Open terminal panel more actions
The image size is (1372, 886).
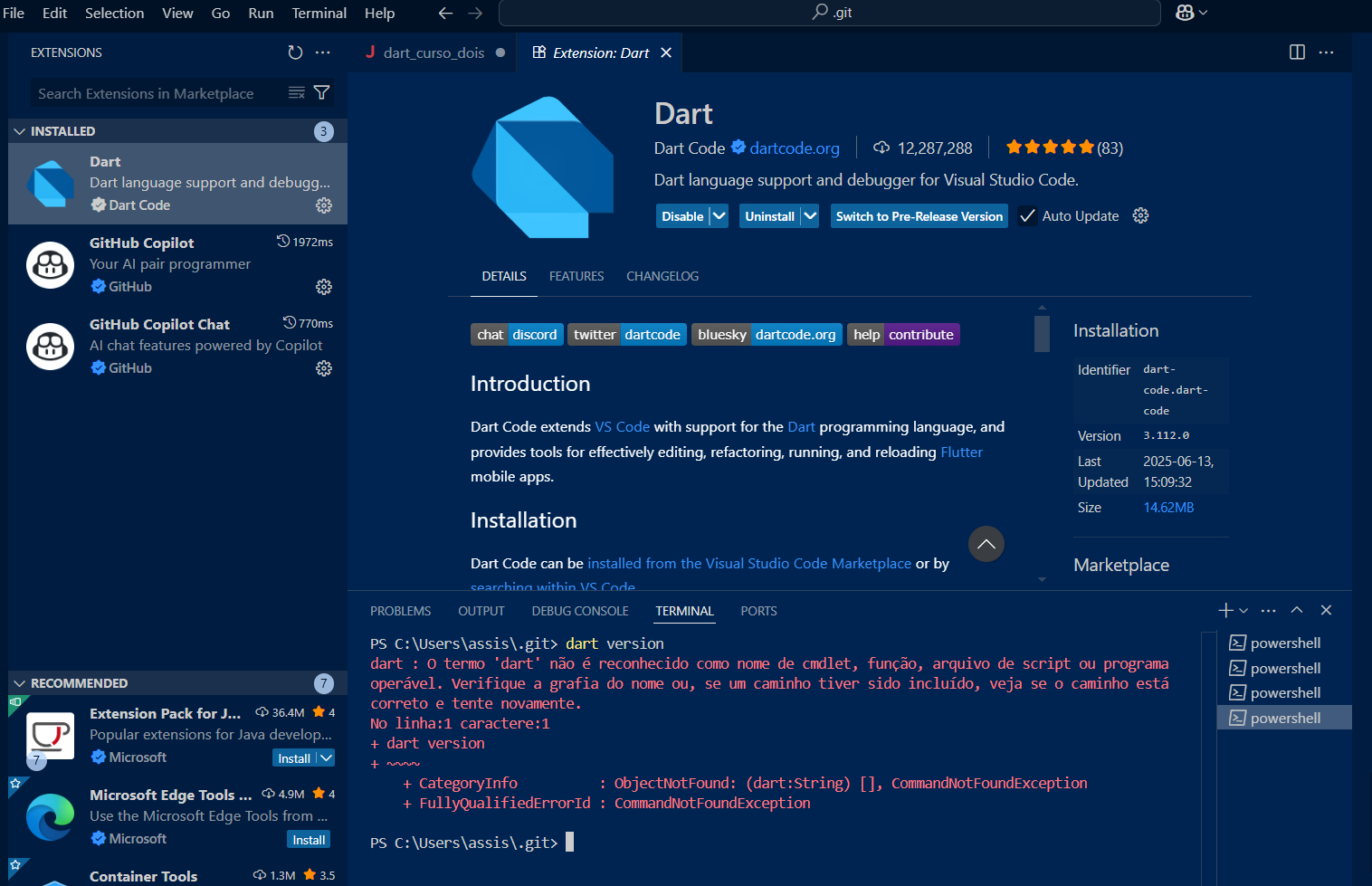pos(1268,610)
